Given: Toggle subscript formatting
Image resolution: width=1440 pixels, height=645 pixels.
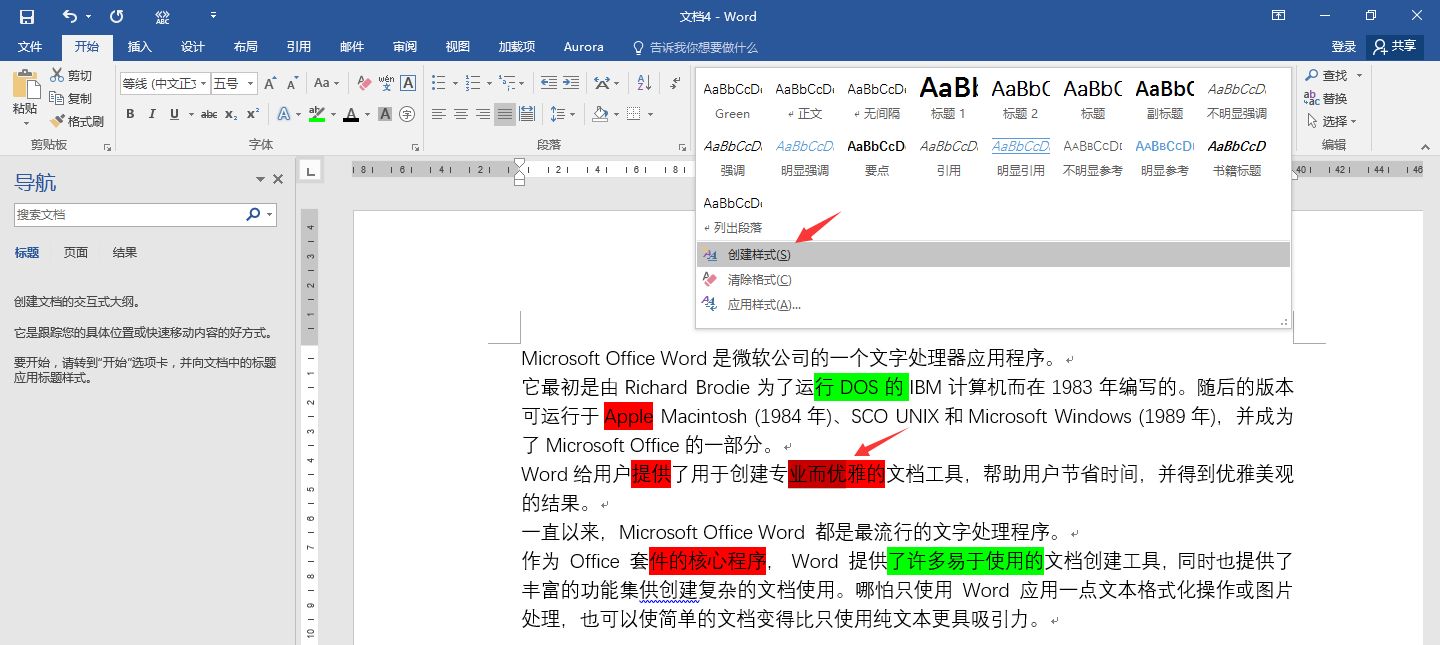Looking at the screenshot, I should 231,114.
